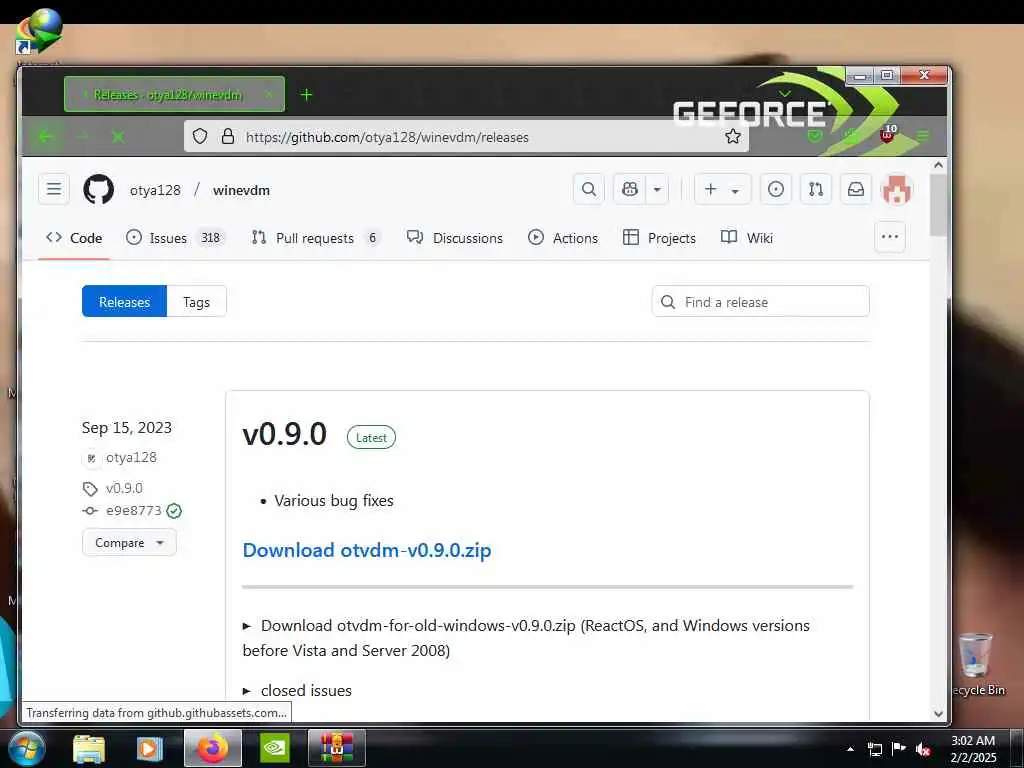This screenshot has width=1024, height=768.
Task: Go back with the browser back arrow
Action: tap(46, 136)
